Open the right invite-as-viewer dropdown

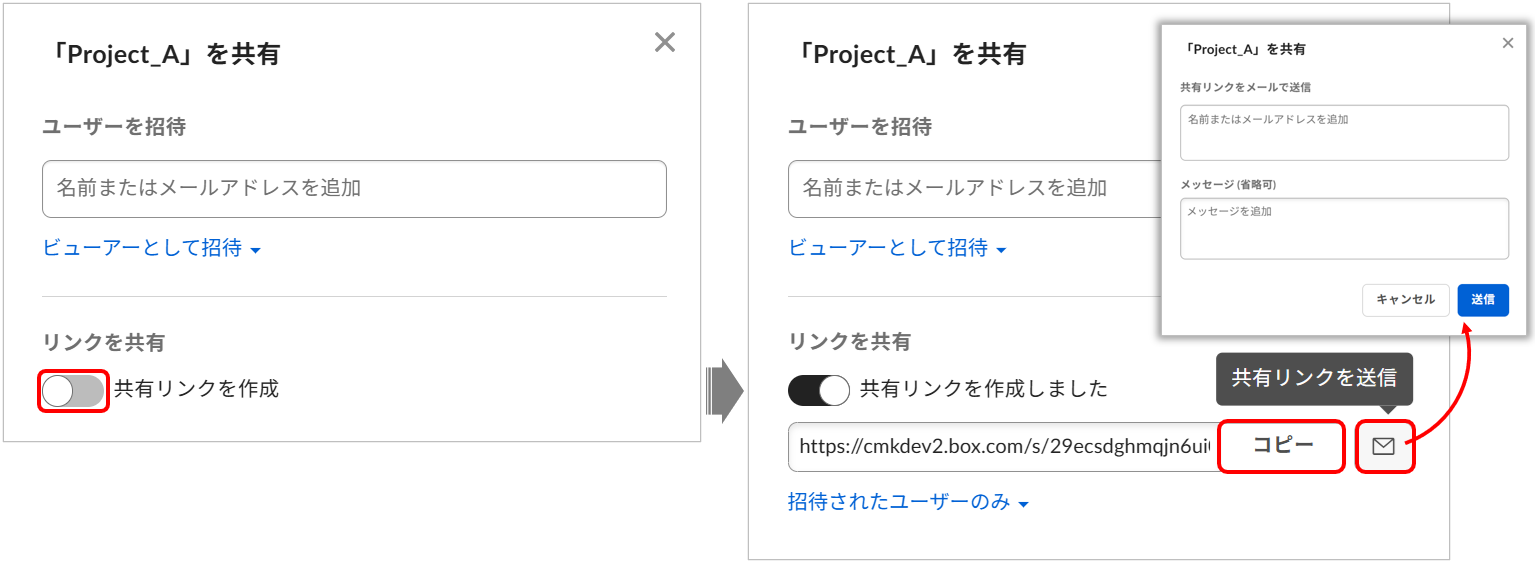[x=897, y=248]
